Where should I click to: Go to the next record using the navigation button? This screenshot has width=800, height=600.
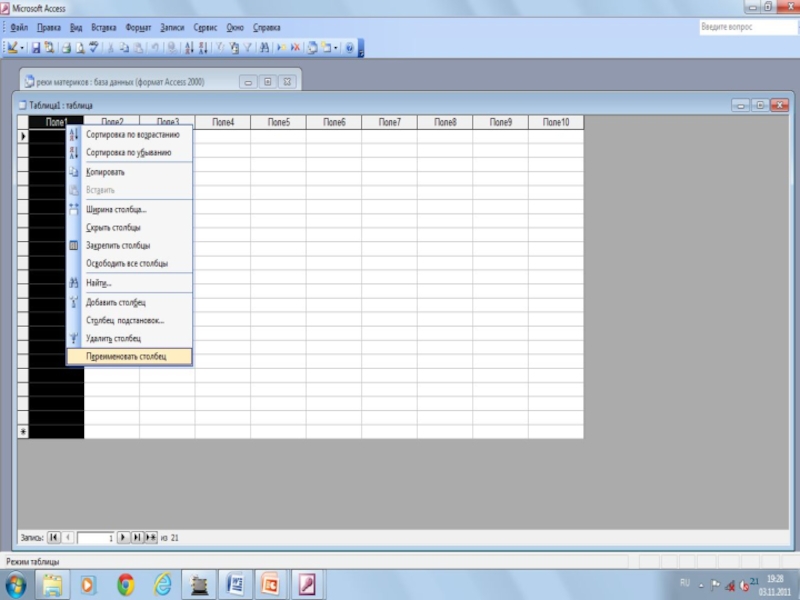coord(124,537)
